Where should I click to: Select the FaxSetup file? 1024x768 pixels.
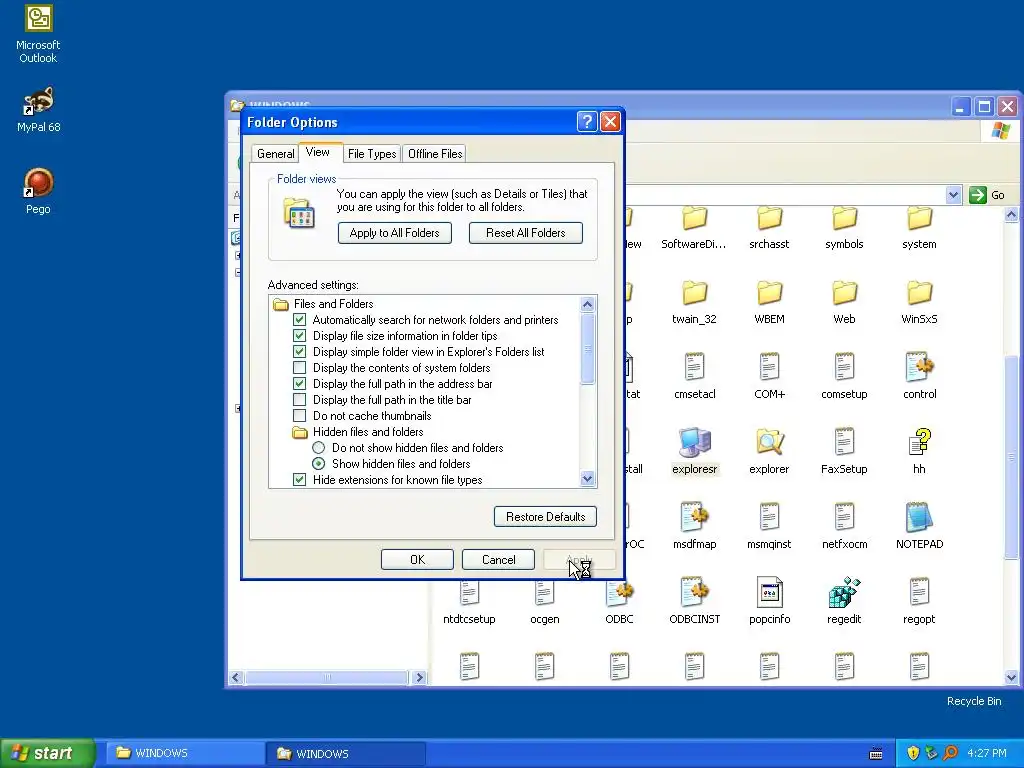pyautogui.click(x=844, y=452)
